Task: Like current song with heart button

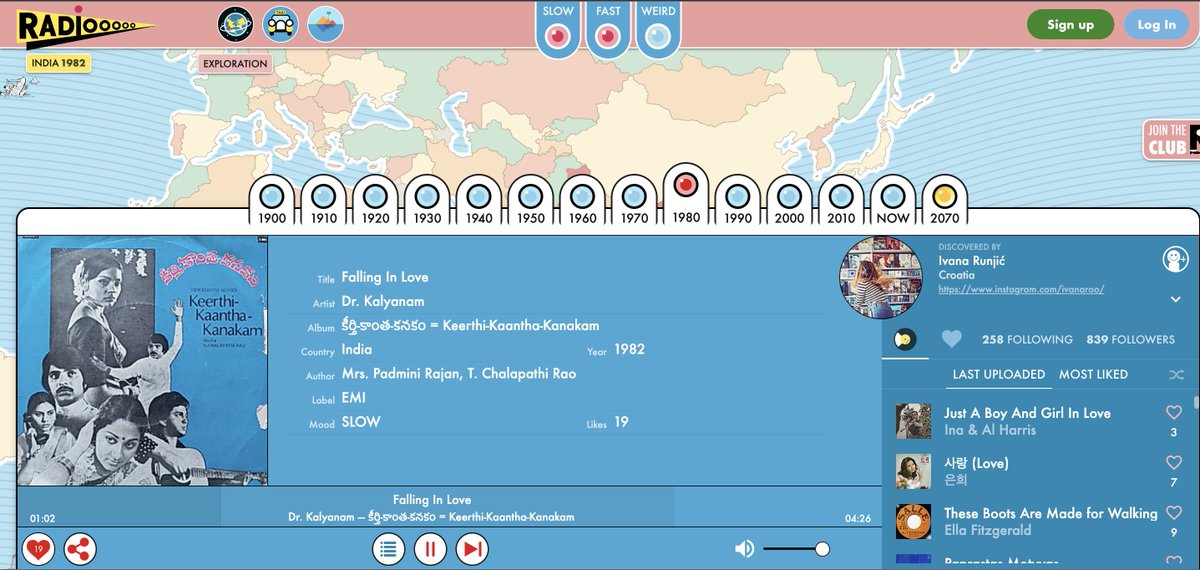Action: click(38, 549)
